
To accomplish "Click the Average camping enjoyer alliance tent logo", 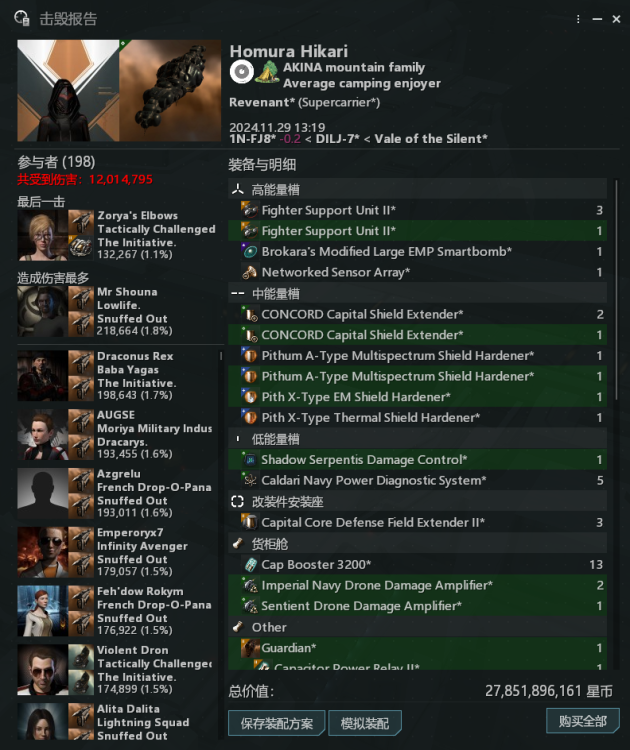I will (267, 72).
